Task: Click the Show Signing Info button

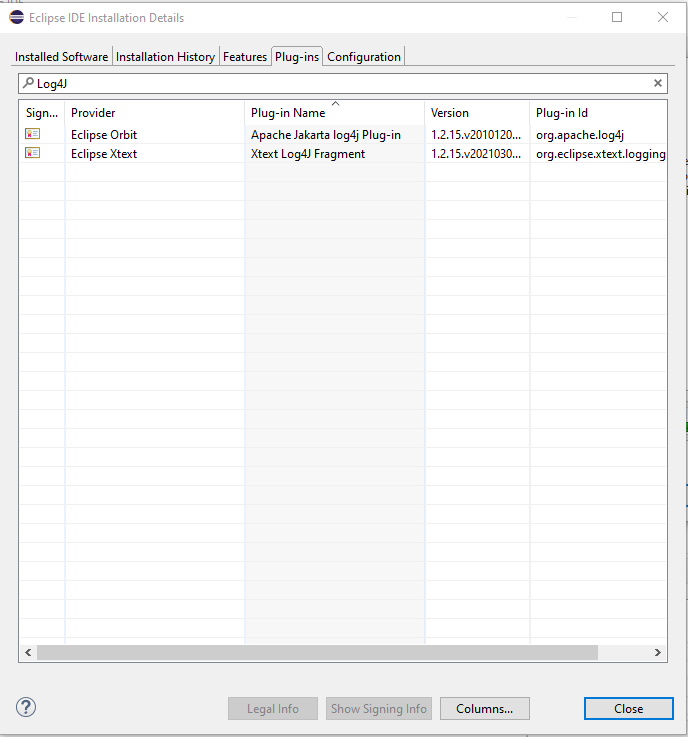Action: [379, 708]
